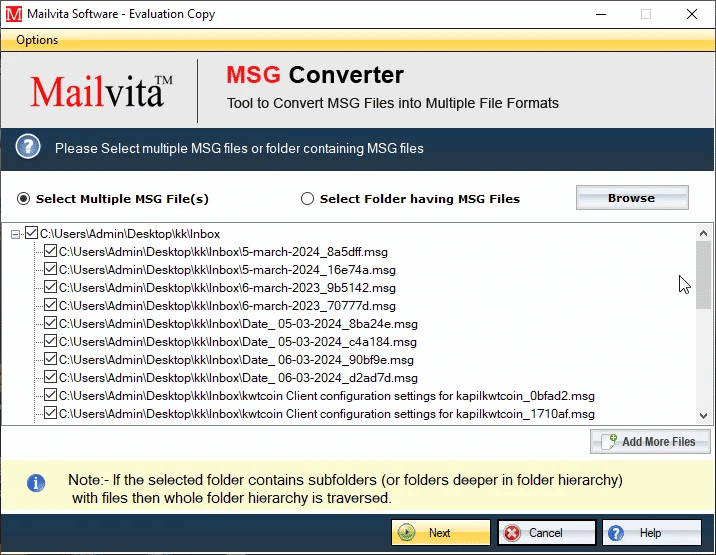
Task: Select the Date_ 06-03-2024_90bf9e.msg row
Action: pos(237,360)
